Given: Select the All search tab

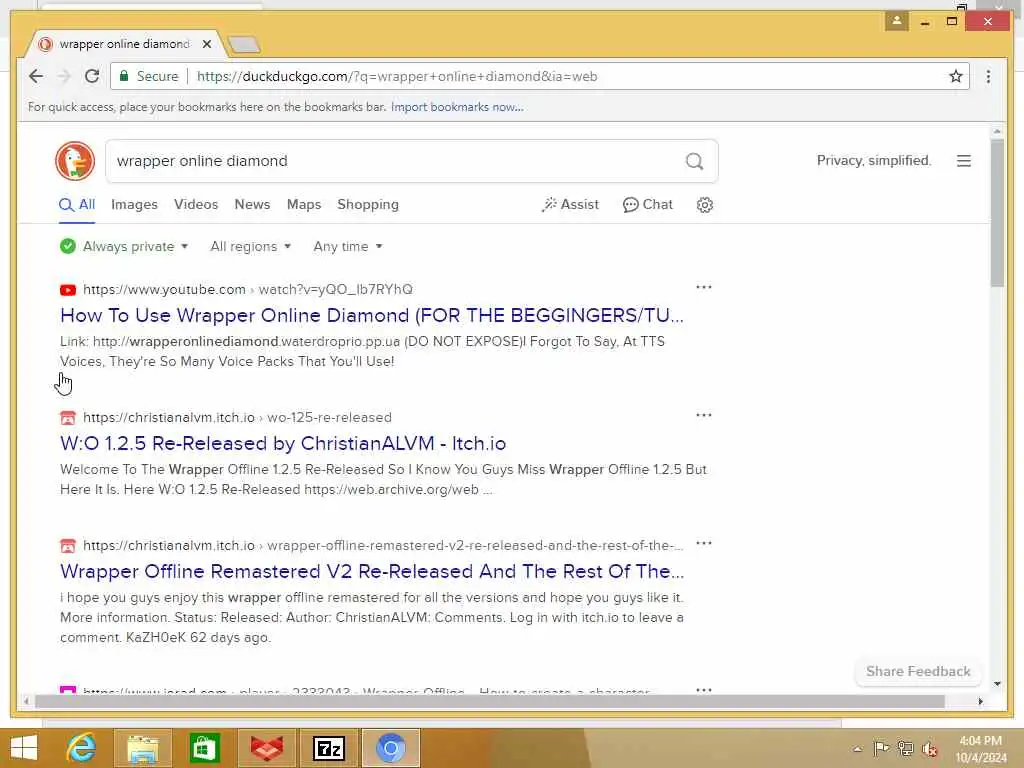Looking at the screenshot, I should pos(77,204).
